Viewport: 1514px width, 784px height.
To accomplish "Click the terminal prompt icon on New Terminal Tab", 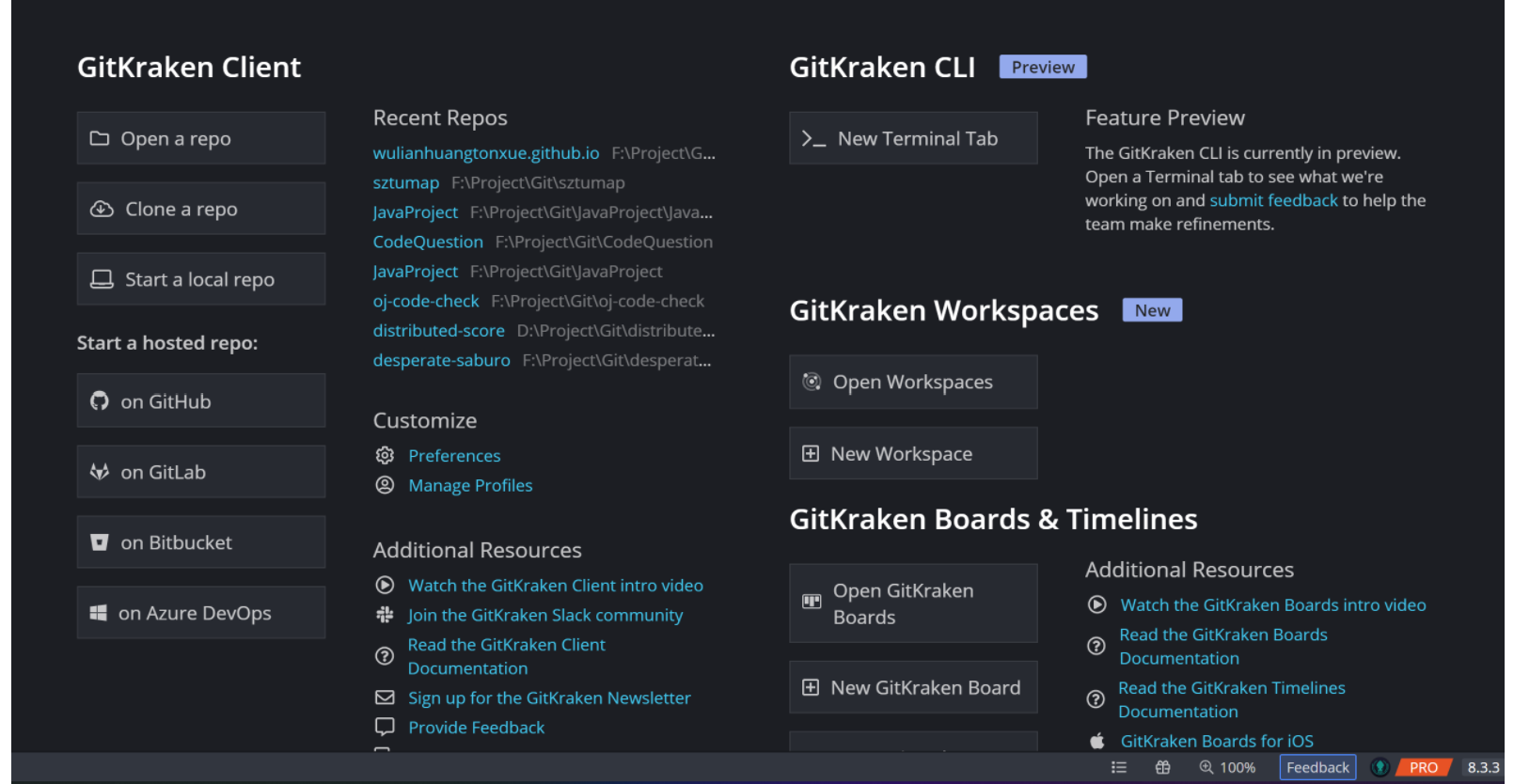I will [813, 139].
